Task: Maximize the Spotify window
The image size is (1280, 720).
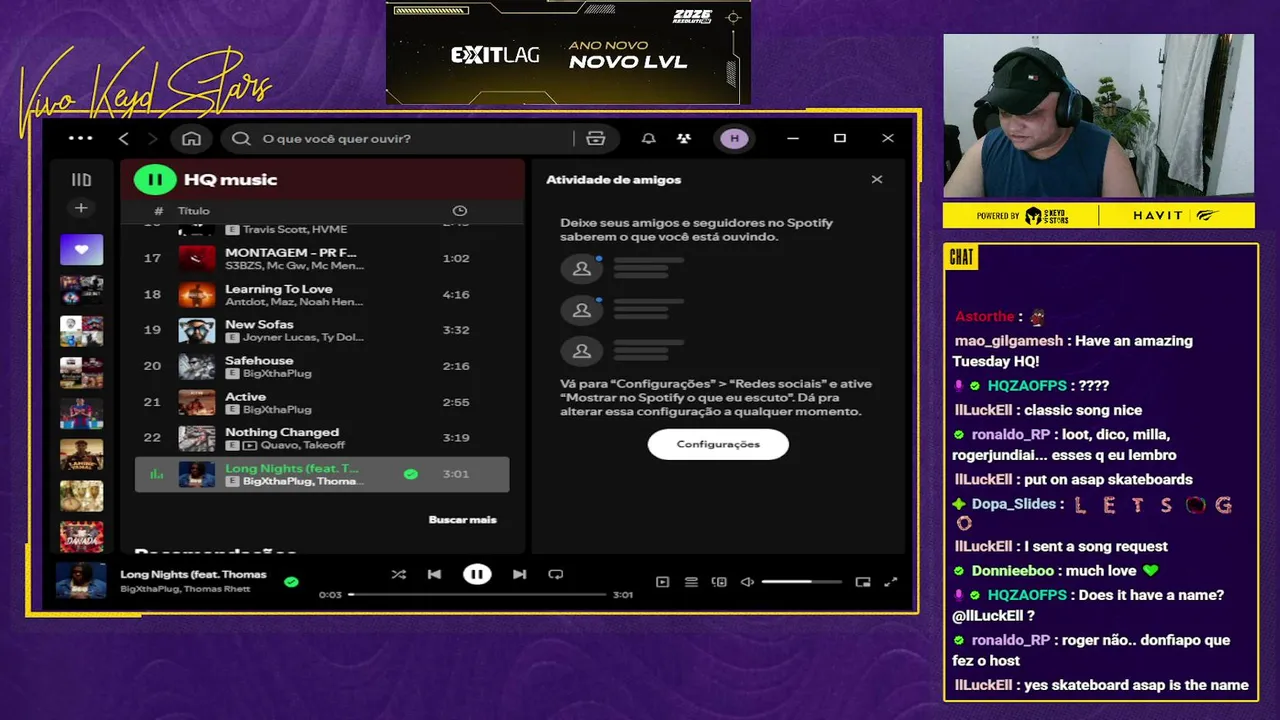Action: pyautogui.click(x=840, y=138)
